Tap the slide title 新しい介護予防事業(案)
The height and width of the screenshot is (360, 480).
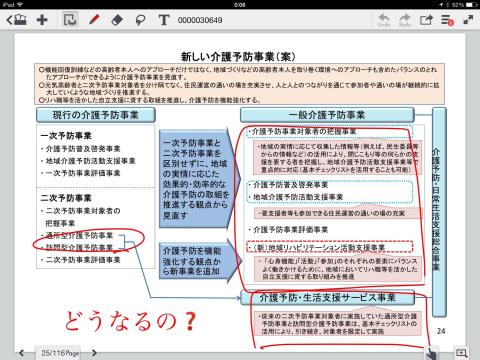pos(238,56)
